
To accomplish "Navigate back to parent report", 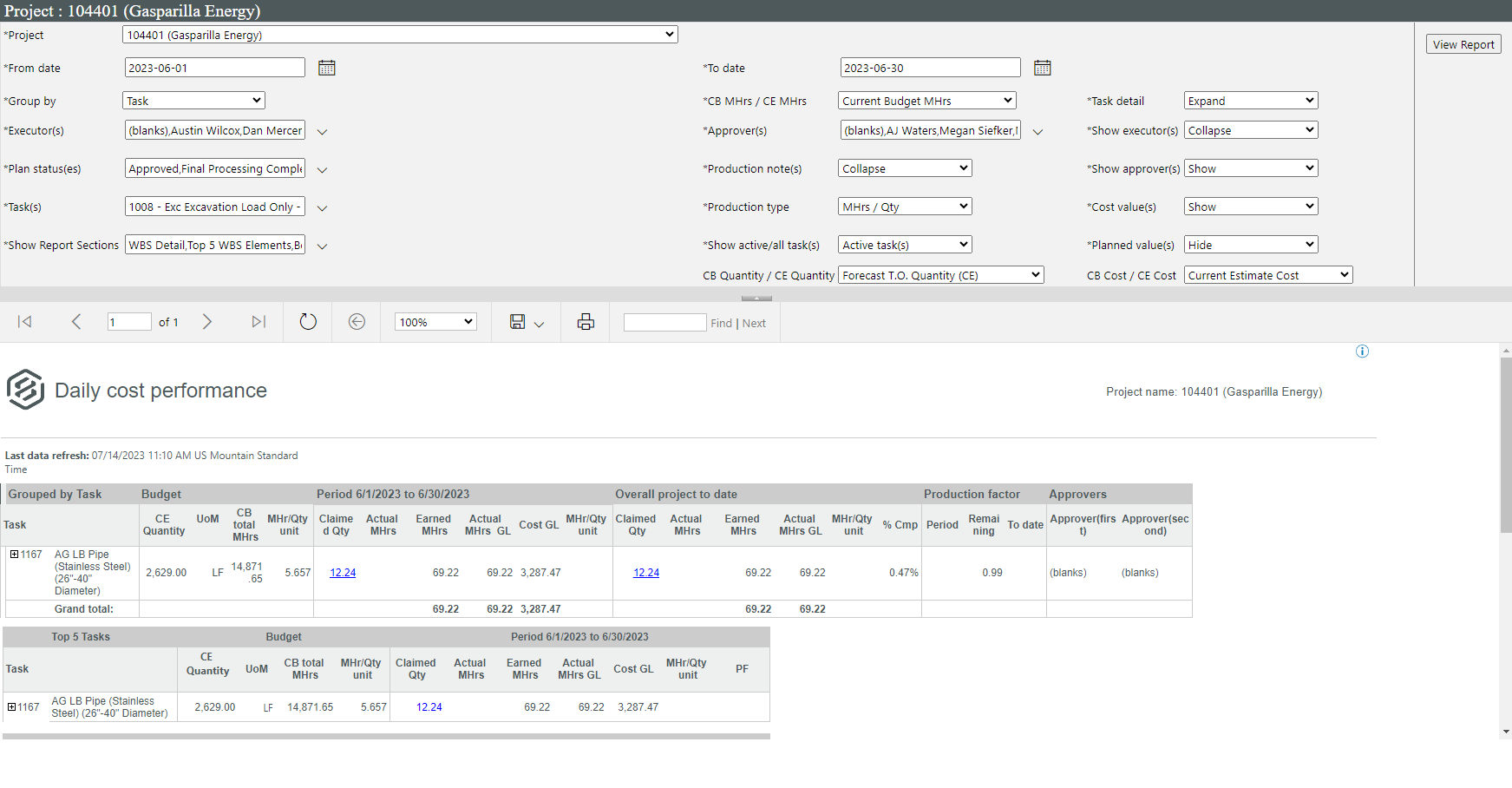I will click(x=357, y=322).
